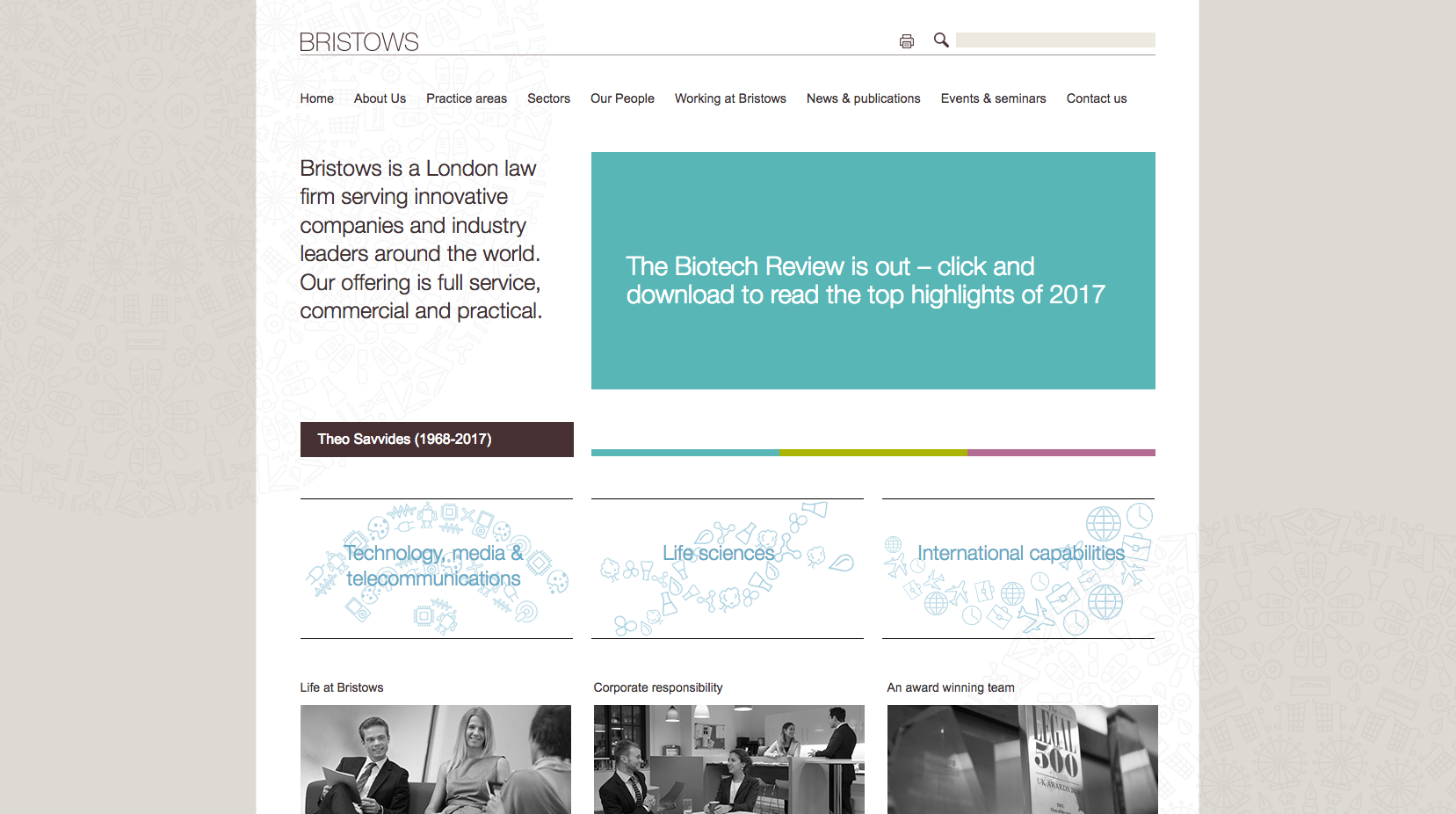This screenshot has height=814, width=1456.
Task: Open News & publications section
Action: coord(863,98)
